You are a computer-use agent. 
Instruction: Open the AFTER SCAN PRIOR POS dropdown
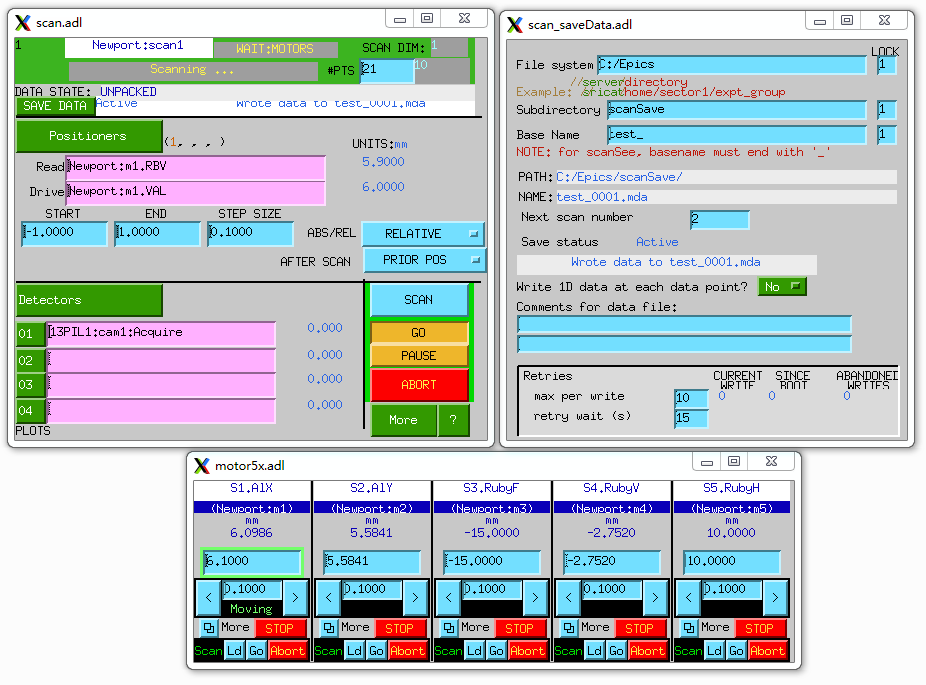click(424, 260)
